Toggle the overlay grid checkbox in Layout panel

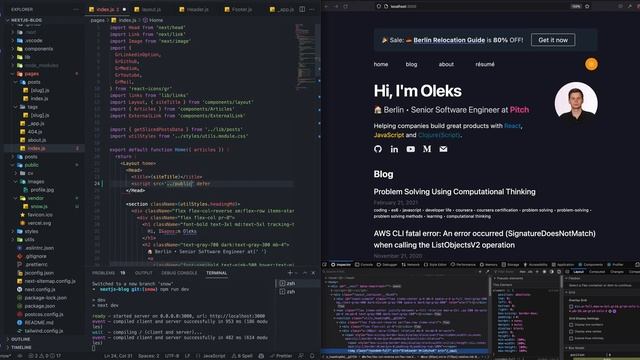571,306
